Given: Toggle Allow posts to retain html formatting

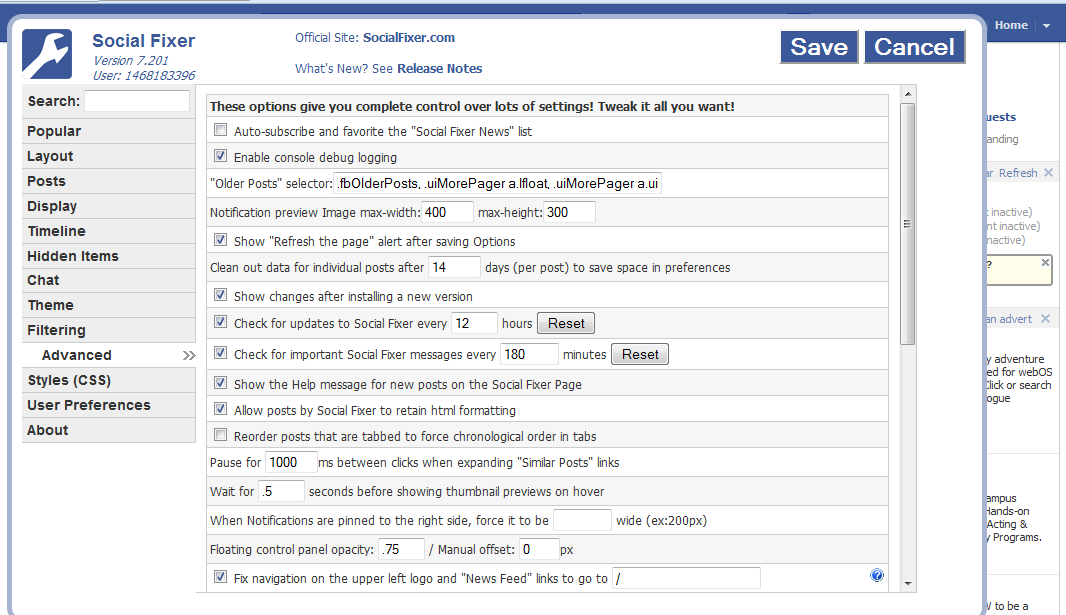Looking at the screenshot, I should click(x=220, y=408).
